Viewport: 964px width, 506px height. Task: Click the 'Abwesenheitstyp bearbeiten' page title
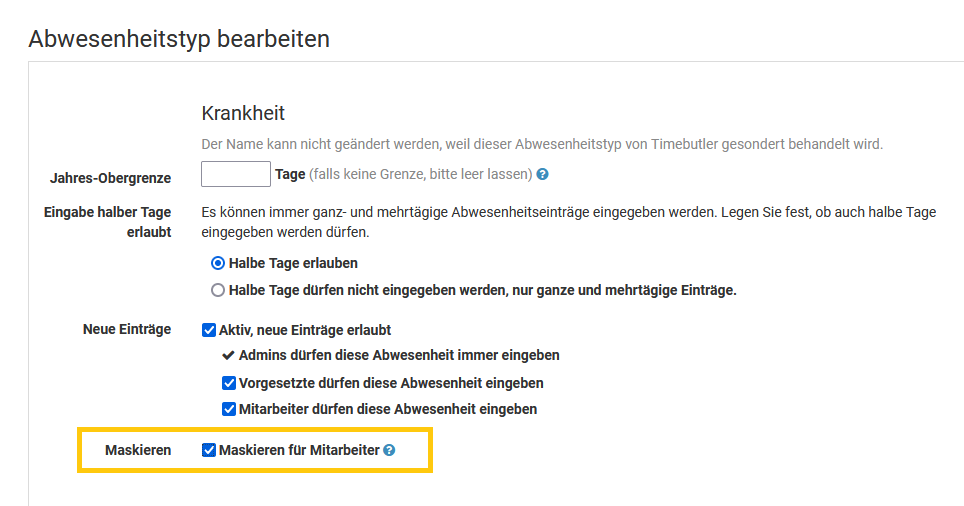pos(179,39)
